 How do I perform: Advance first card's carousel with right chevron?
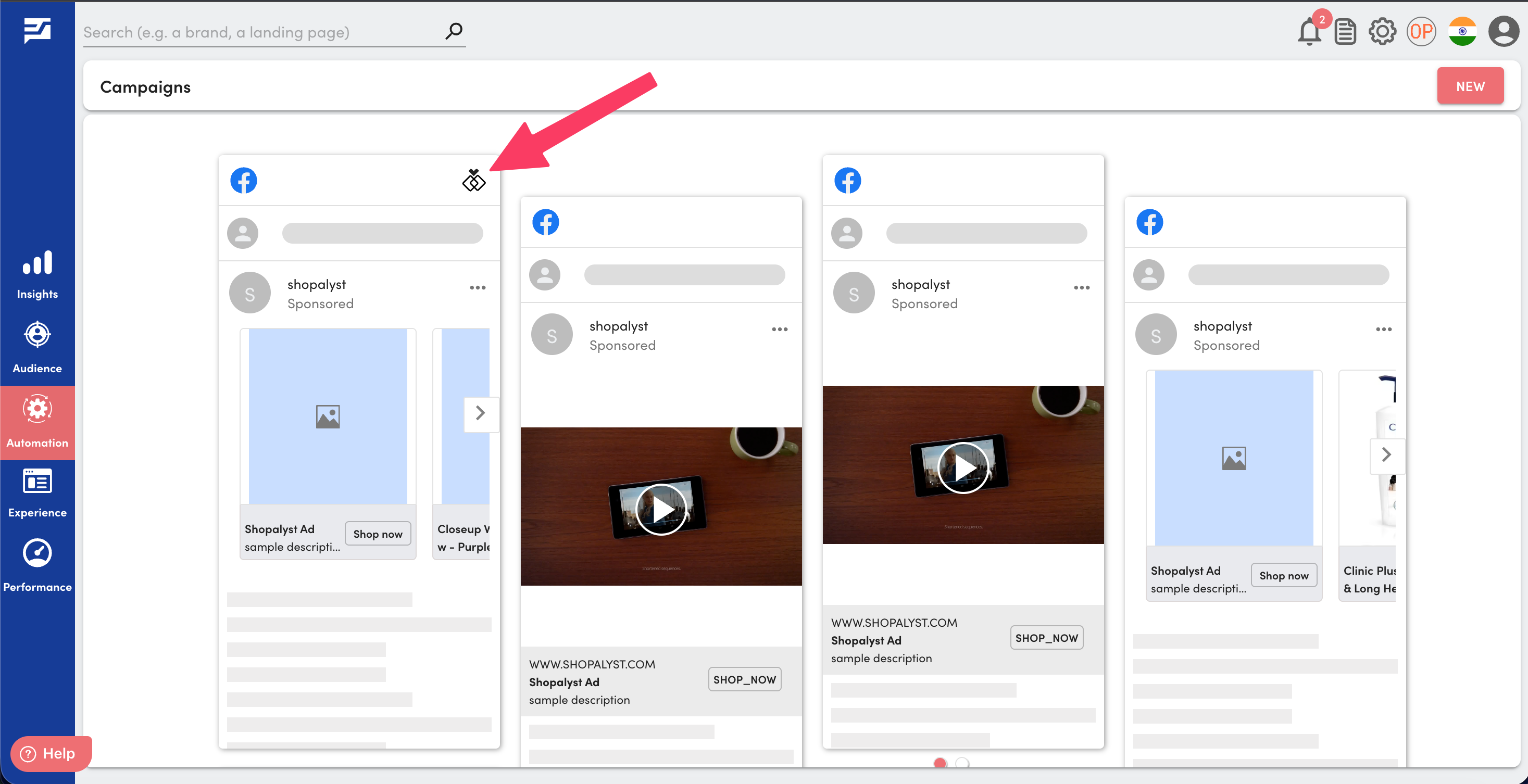coord(480,413)
